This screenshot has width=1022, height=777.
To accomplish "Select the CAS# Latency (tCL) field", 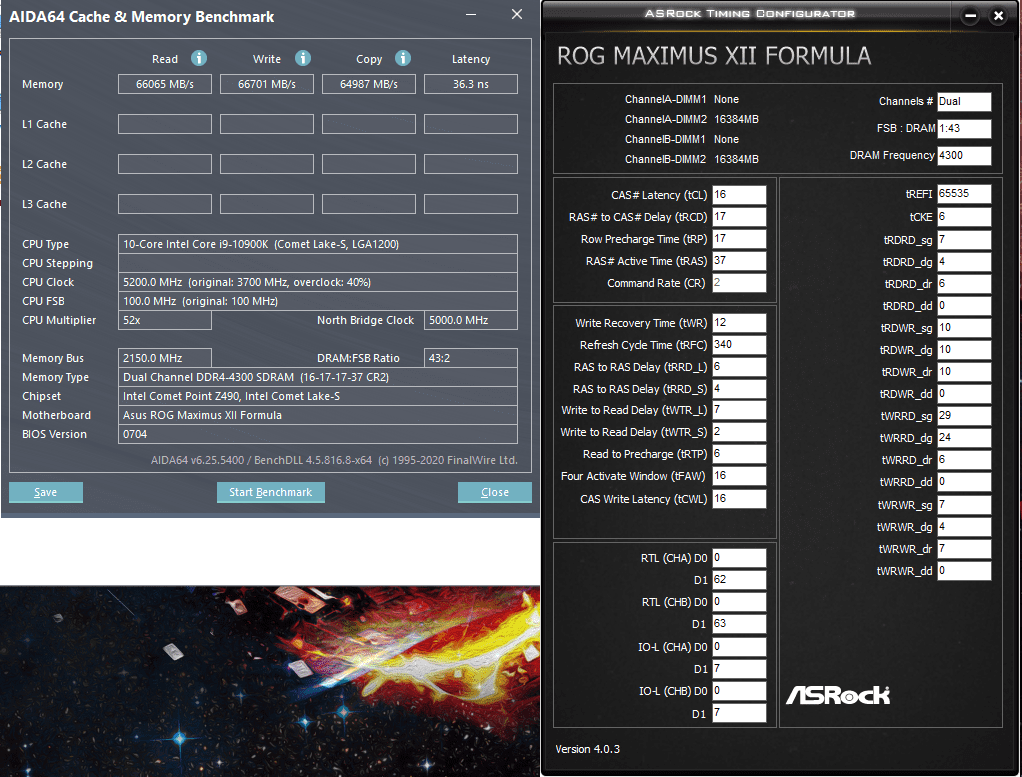I will (x=741, y=194).
